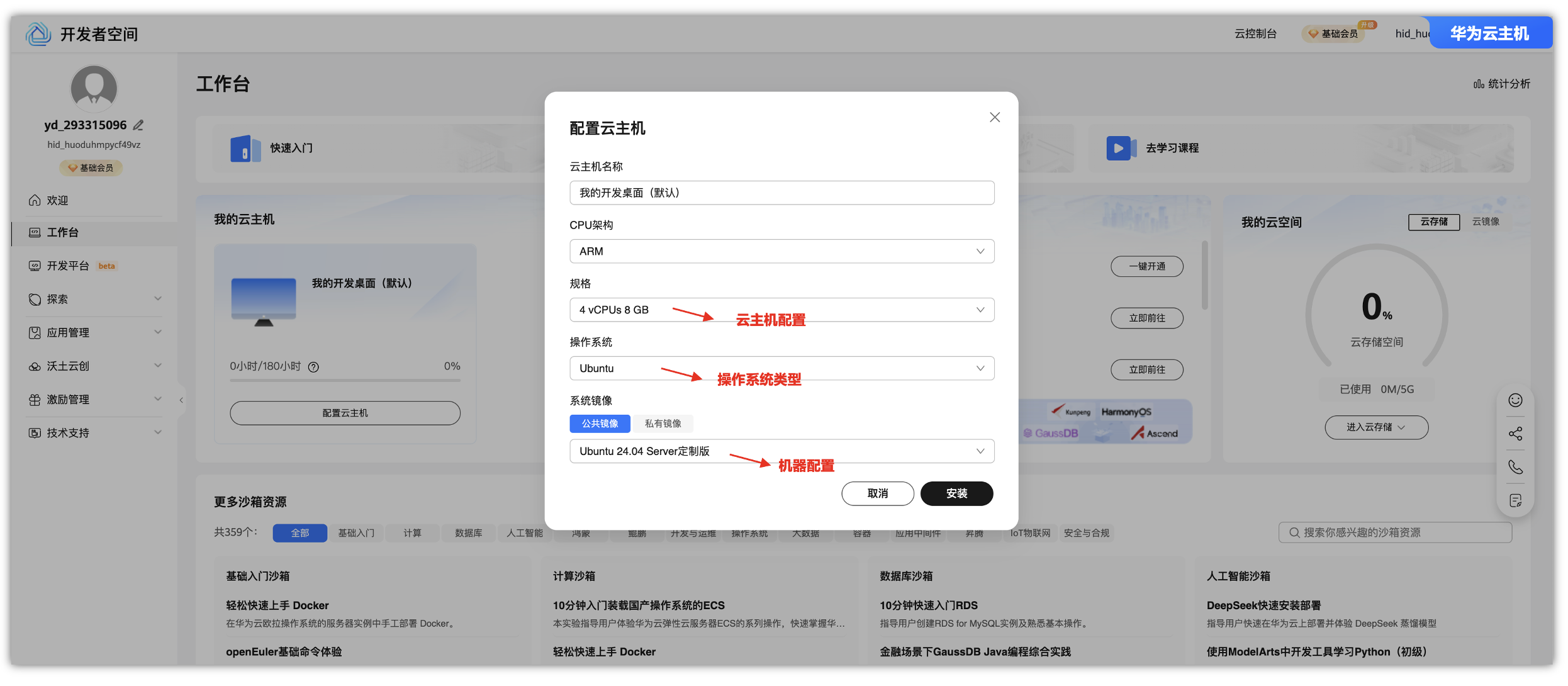Click the 欢迎 home icon
Screen dimensions: 1568x686
(x=35, y=200)
